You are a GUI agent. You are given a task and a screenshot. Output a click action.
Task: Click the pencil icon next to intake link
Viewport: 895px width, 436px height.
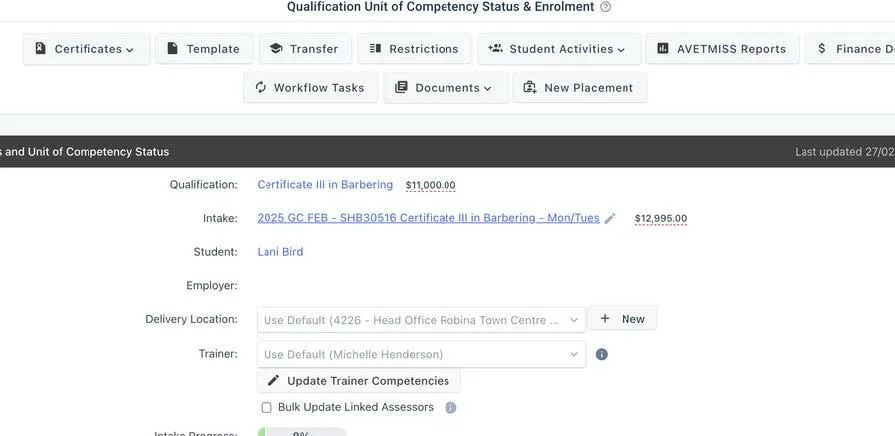[610, 219]
